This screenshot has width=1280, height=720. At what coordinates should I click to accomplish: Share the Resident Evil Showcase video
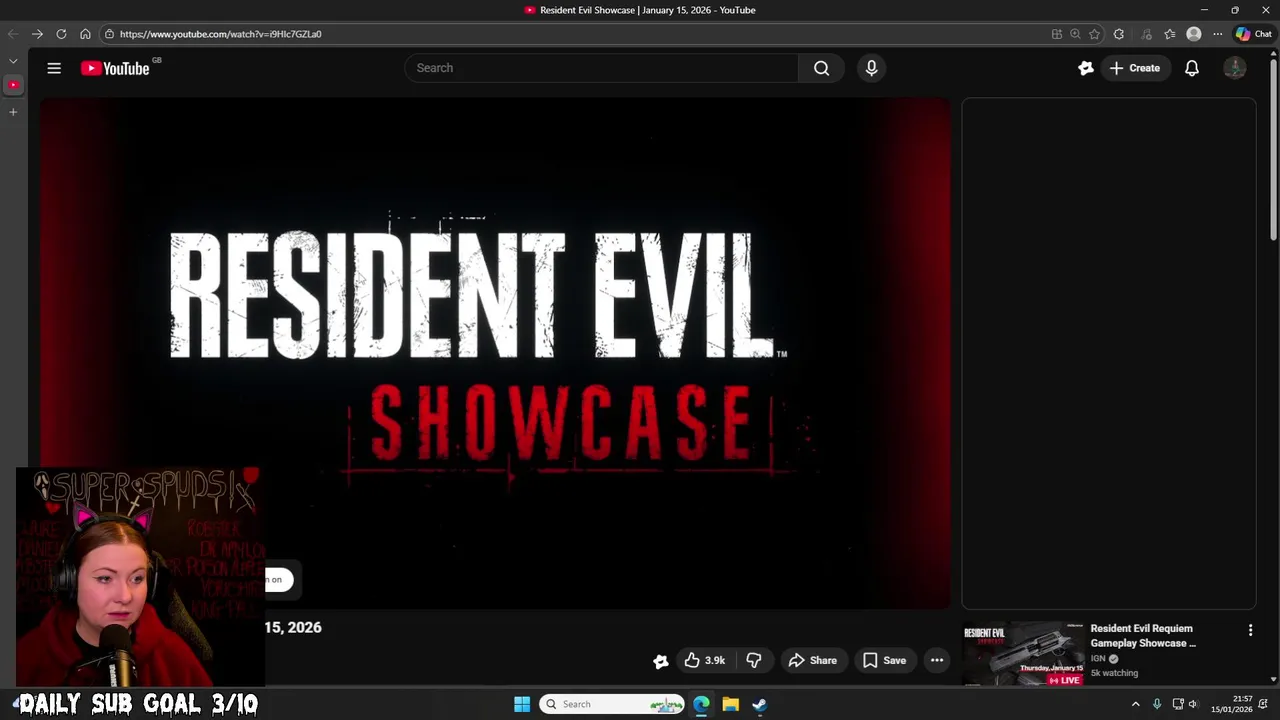[812, 660]
